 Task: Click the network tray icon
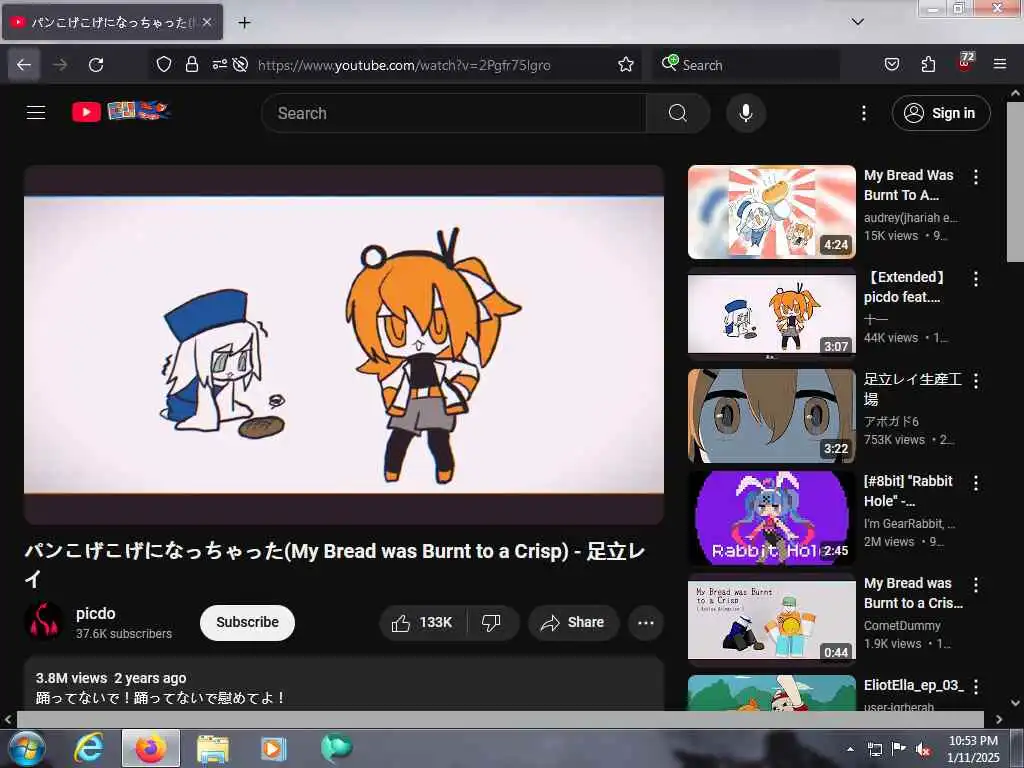875,749
